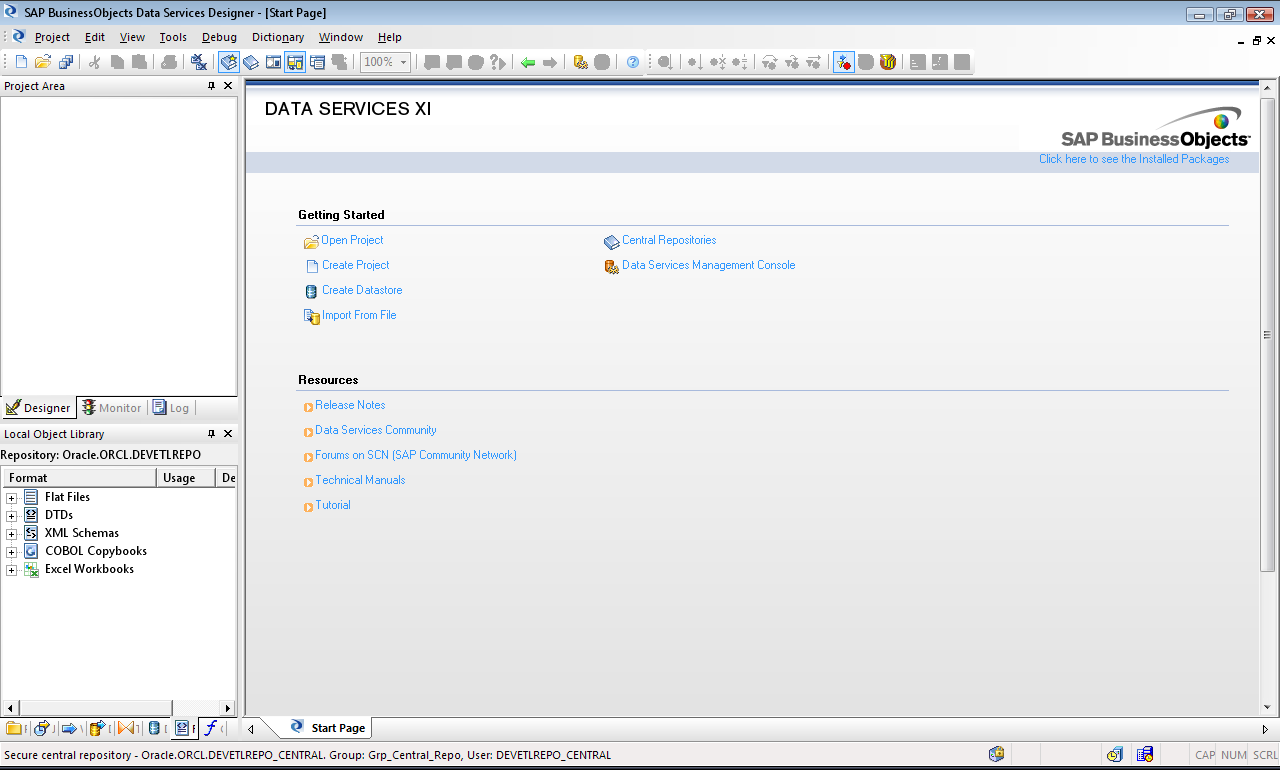Select the Start Page tab
The height and width of the screenshot is (770, 1280).
point(329,728)
